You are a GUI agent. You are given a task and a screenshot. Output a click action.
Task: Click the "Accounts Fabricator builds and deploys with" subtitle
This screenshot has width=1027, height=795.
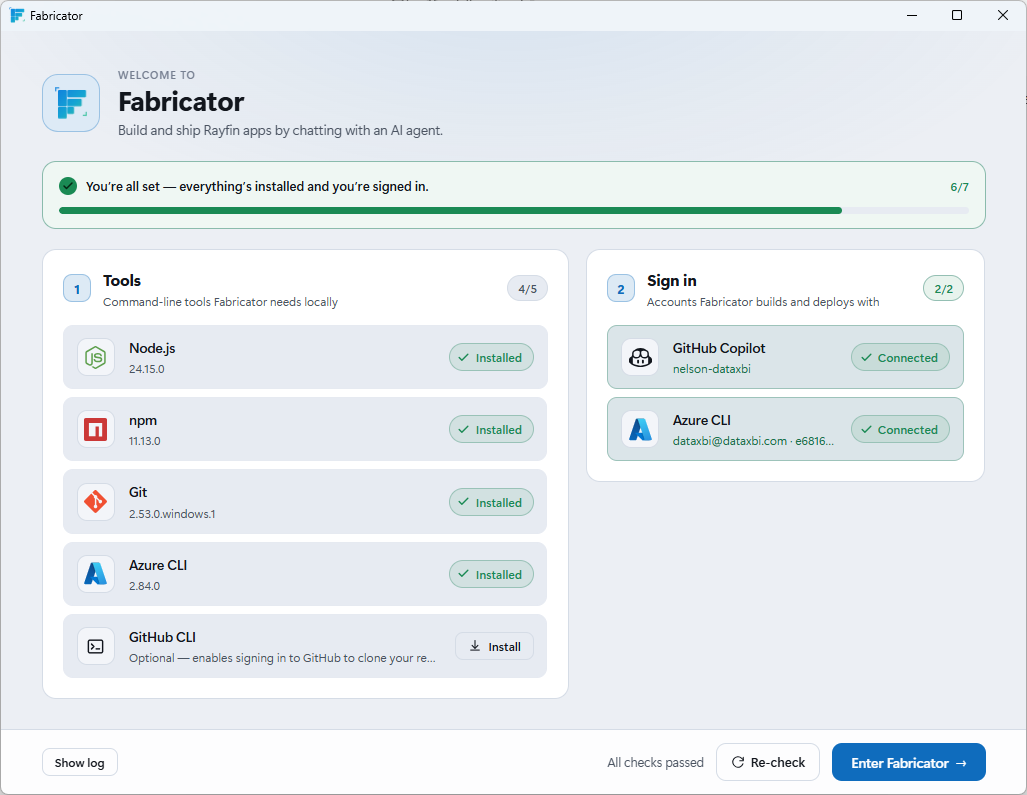pos(763,302)
